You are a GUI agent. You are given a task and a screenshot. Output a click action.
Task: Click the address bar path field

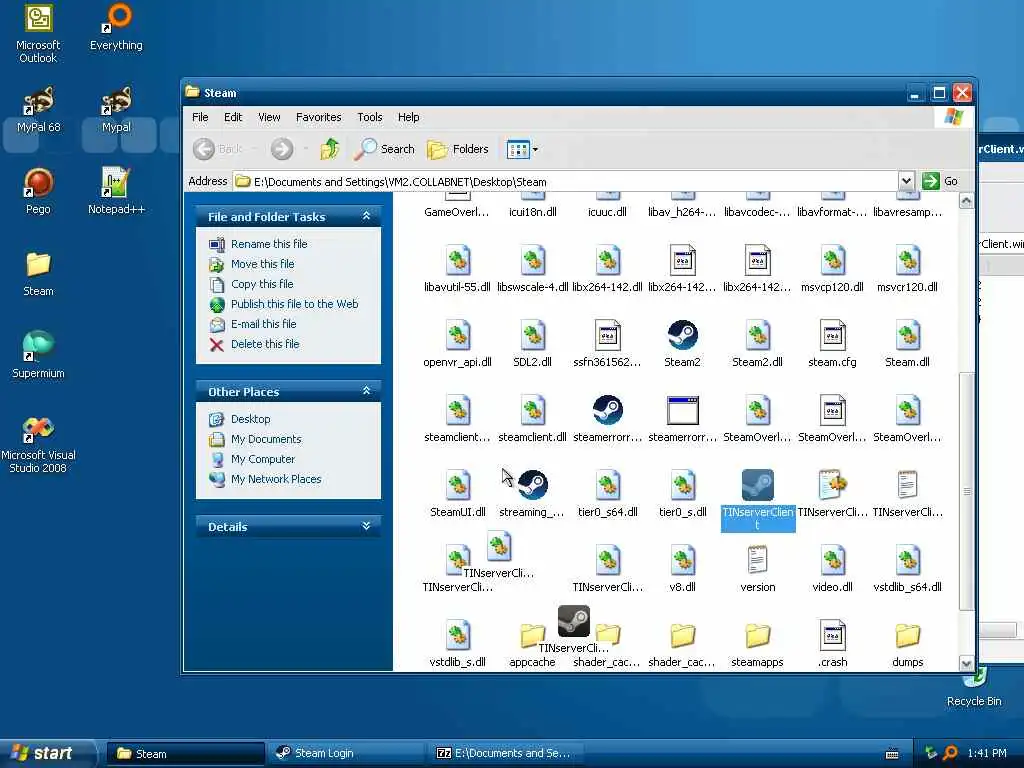coord(565,182)
